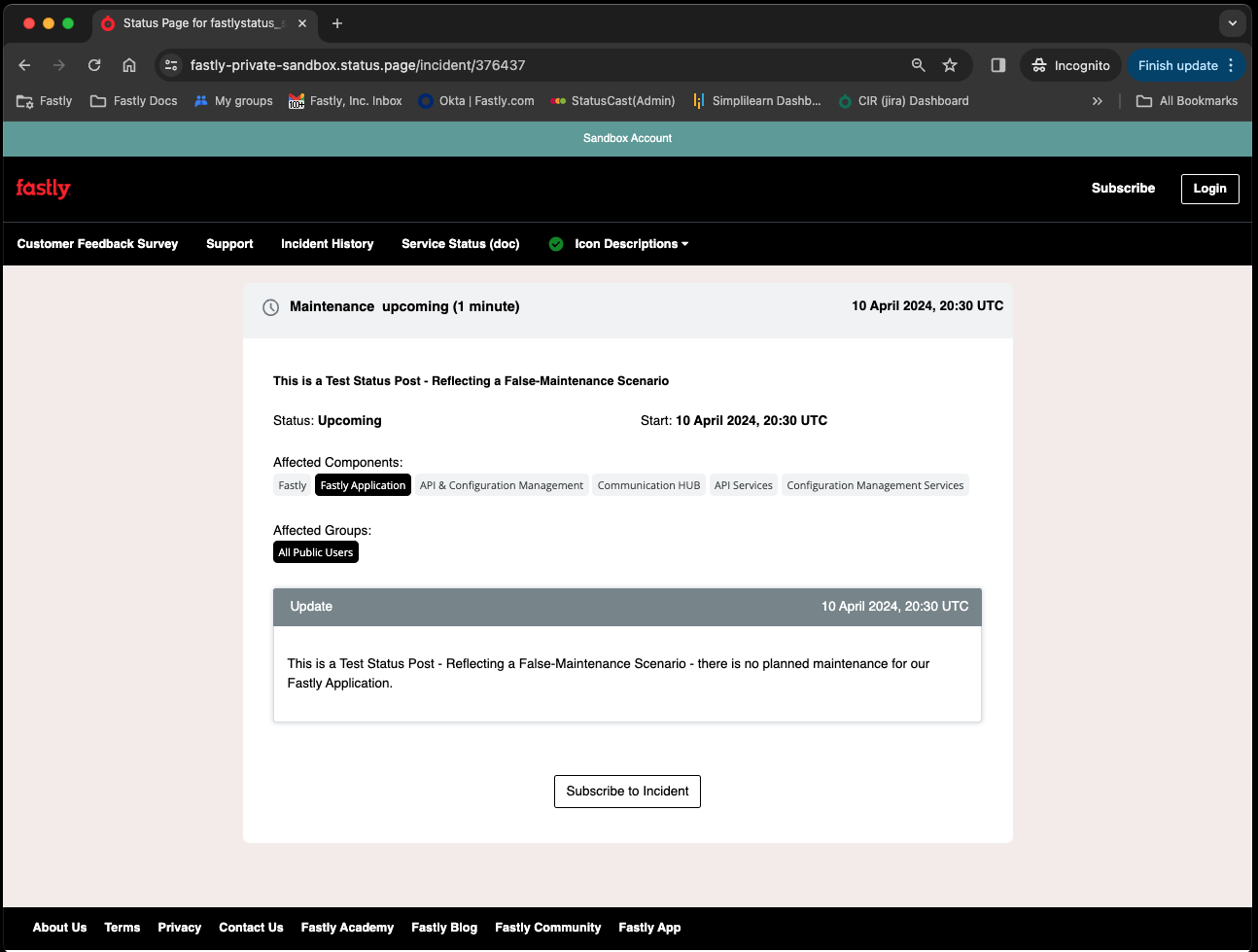Go to the browser home page icon
This screenshot has height=952, width=1258.
tap(129, 65)
